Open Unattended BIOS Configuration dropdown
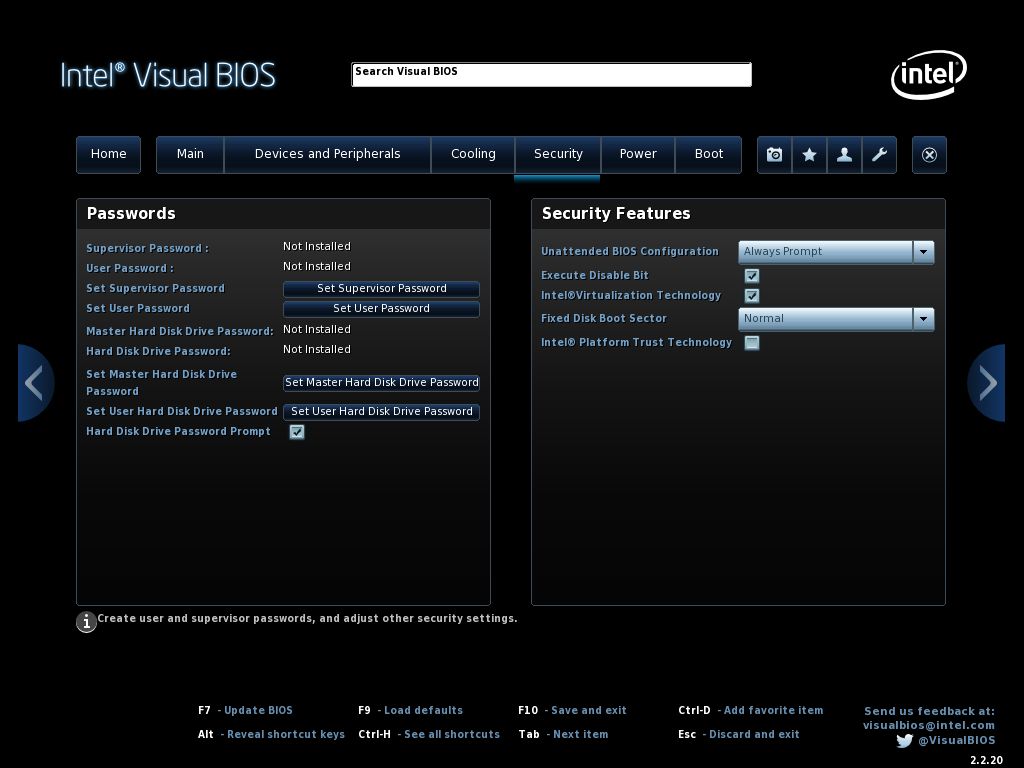Viewport: 1024px width, 768px height. pos(836,252)
